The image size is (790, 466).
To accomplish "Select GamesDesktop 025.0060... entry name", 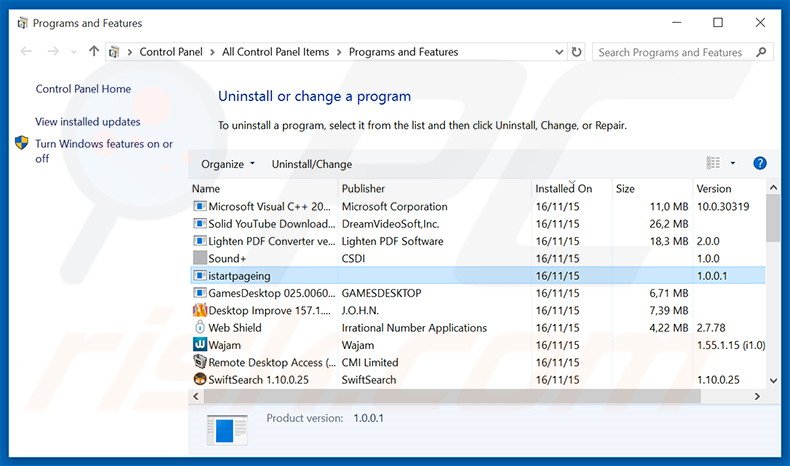I will click(272, 293).
